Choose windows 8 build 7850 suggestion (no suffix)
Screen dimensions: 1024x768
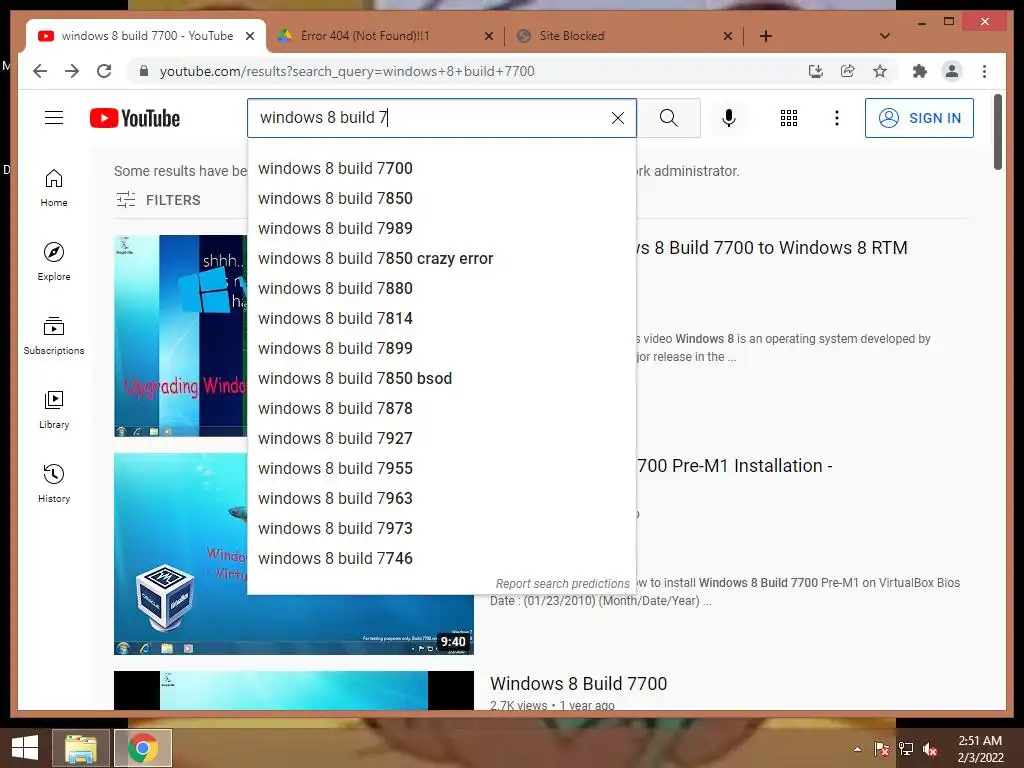[x=441, y=199]
